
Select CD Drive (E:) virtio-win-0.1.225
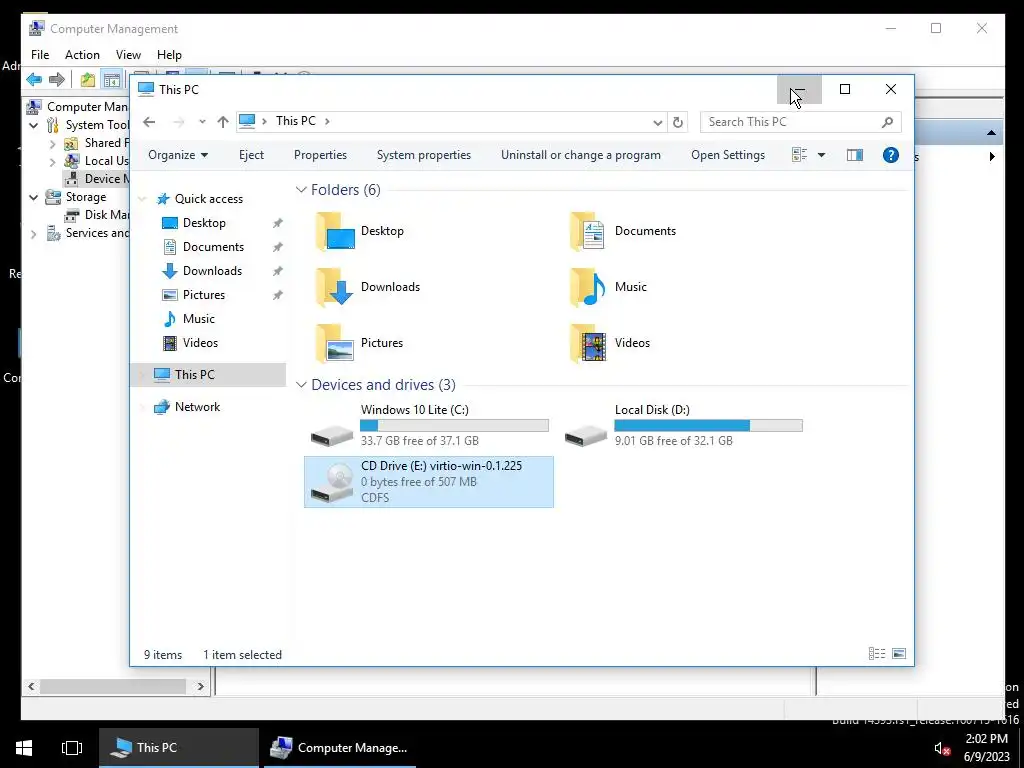[429, 482]
